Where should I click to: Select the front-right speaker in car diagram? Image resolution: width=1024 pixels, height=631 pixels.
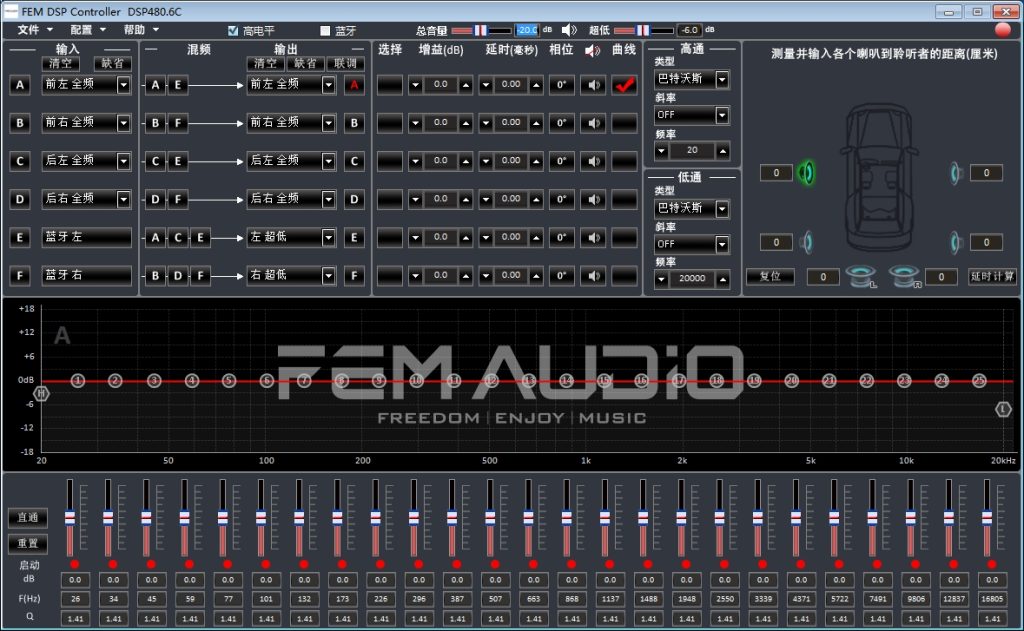(x=955, y=172)
